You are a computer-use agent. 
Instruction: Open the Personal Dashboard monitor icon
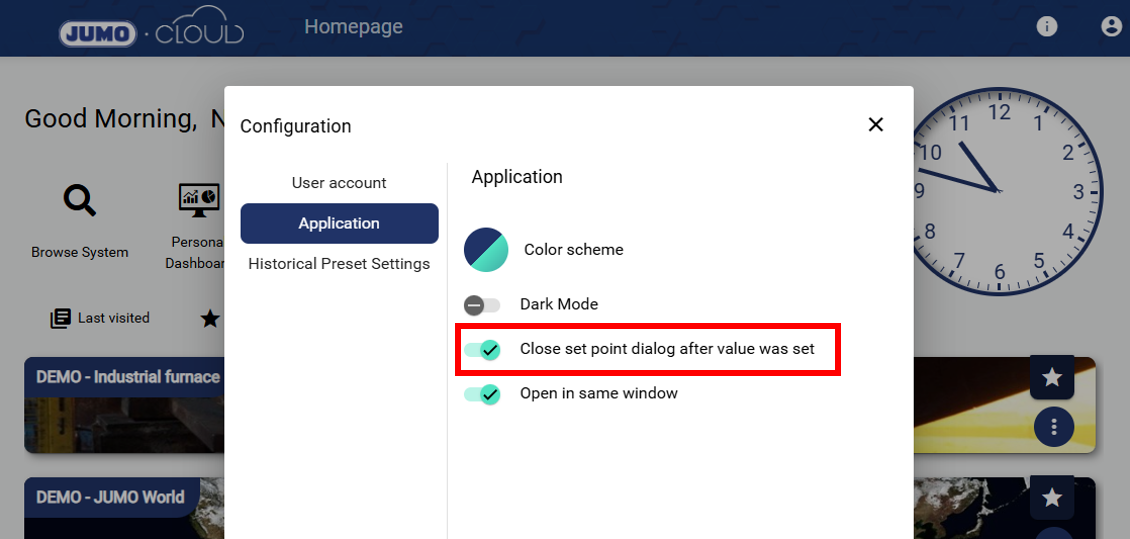point(198,200)
